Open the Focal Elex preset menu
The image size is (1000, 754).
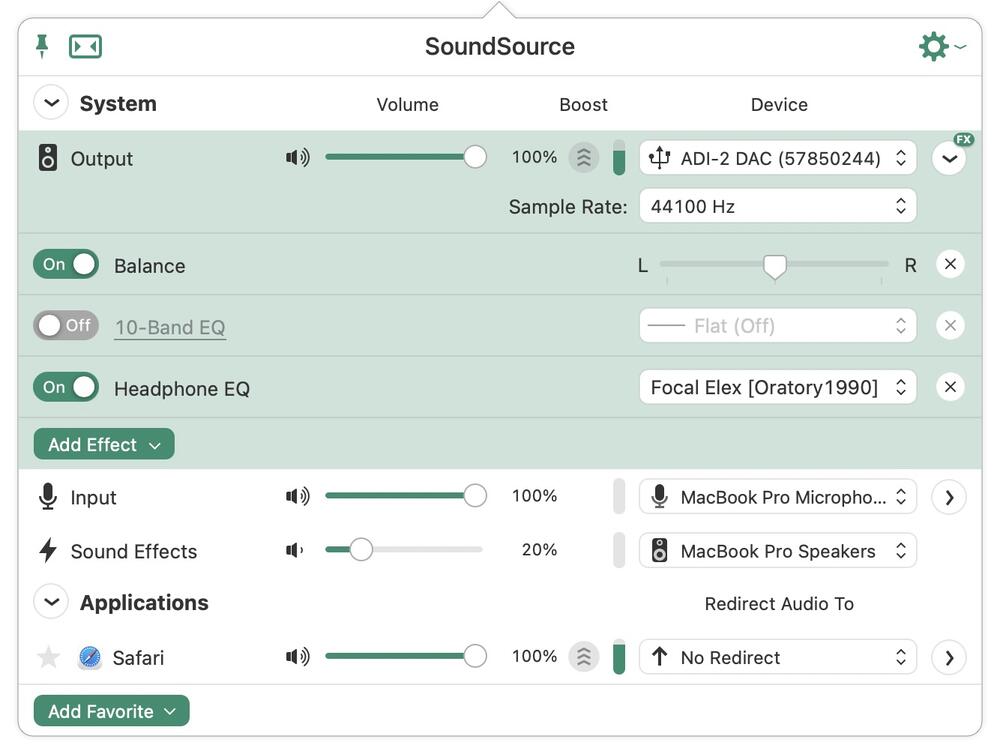777,387
